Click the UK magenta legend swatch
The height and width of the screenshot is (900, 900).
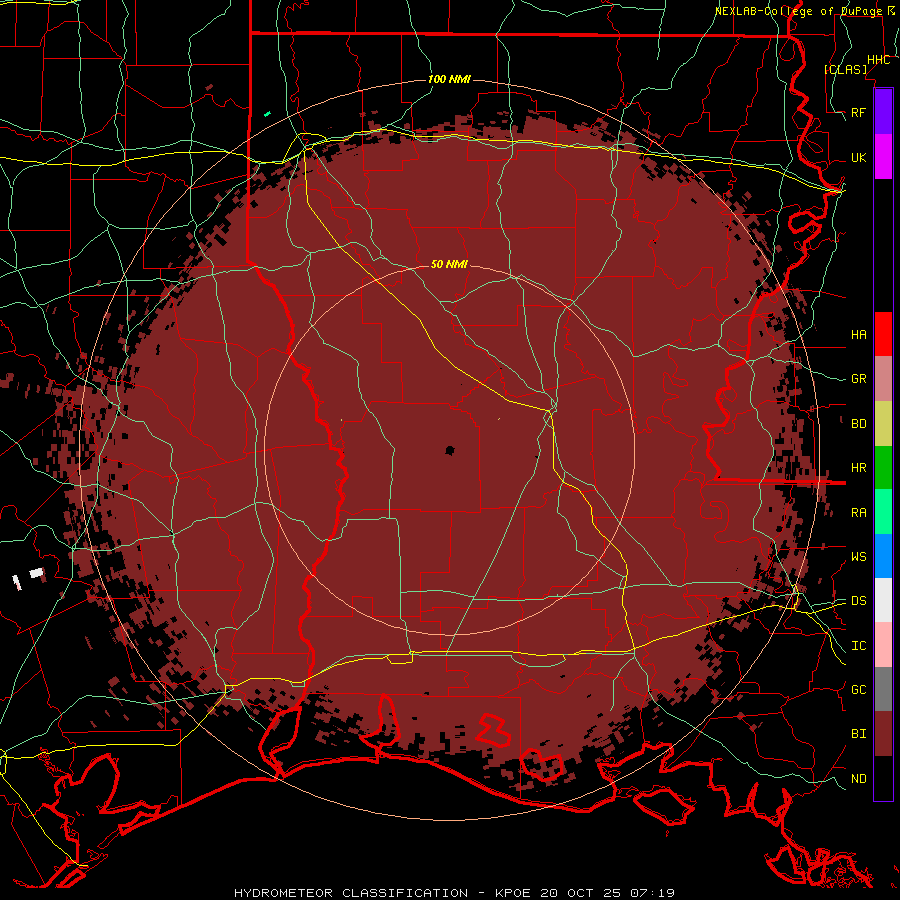point(883,157)
